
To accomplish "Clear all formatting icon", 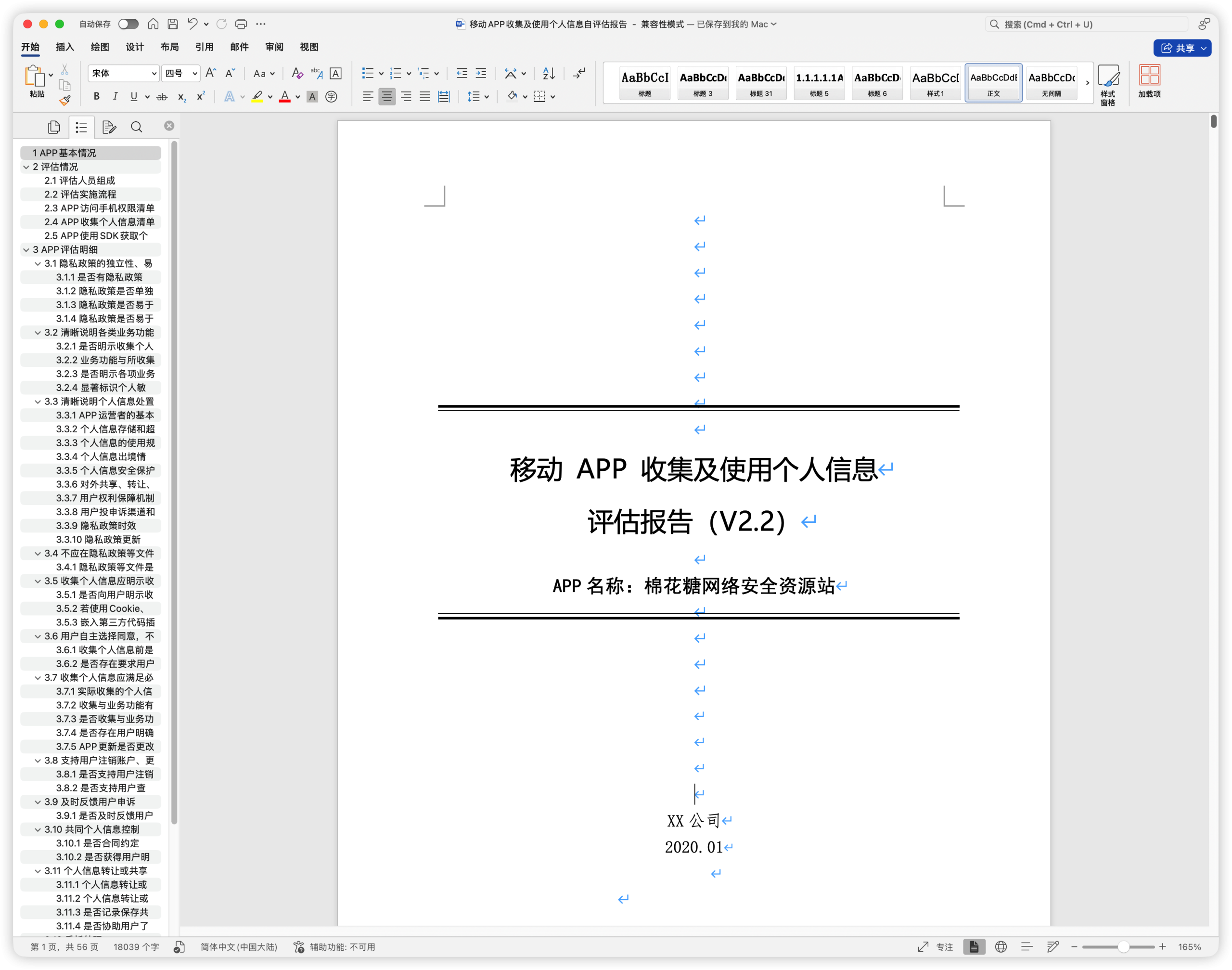I will tap(296, 73).
